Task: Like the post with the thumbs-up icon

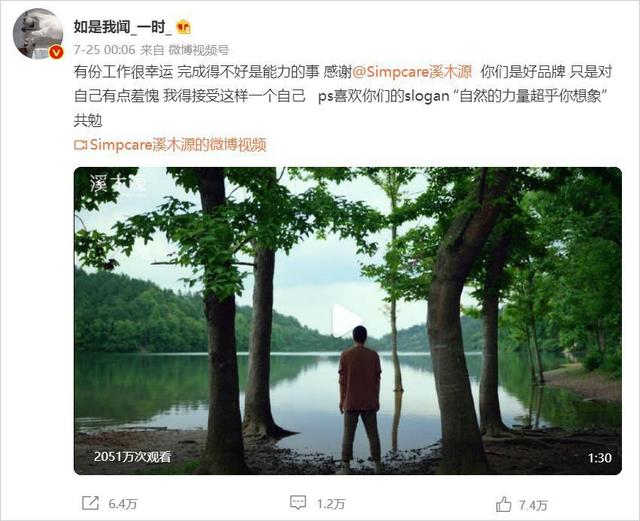Action: tap(504, 504)
